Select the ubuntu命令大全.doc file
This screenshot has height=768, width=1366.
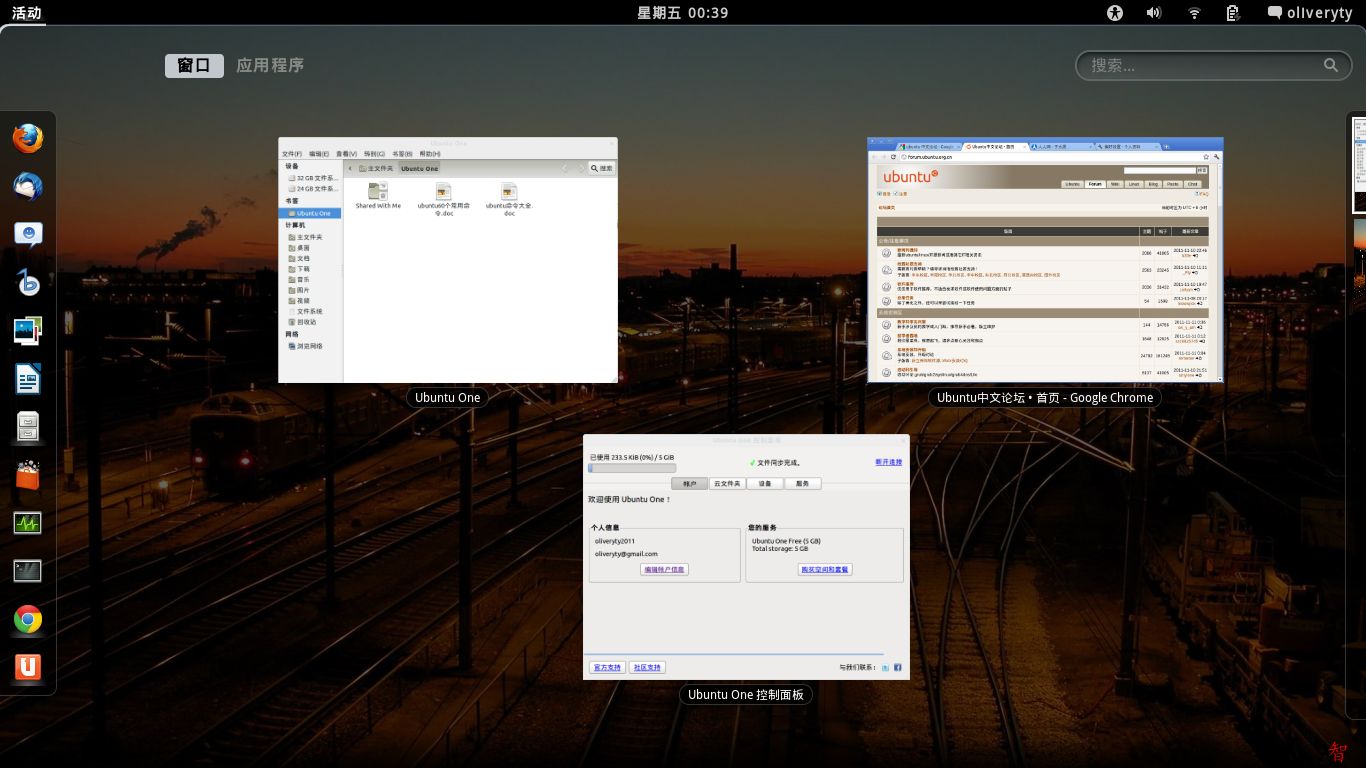click(509, 198)
